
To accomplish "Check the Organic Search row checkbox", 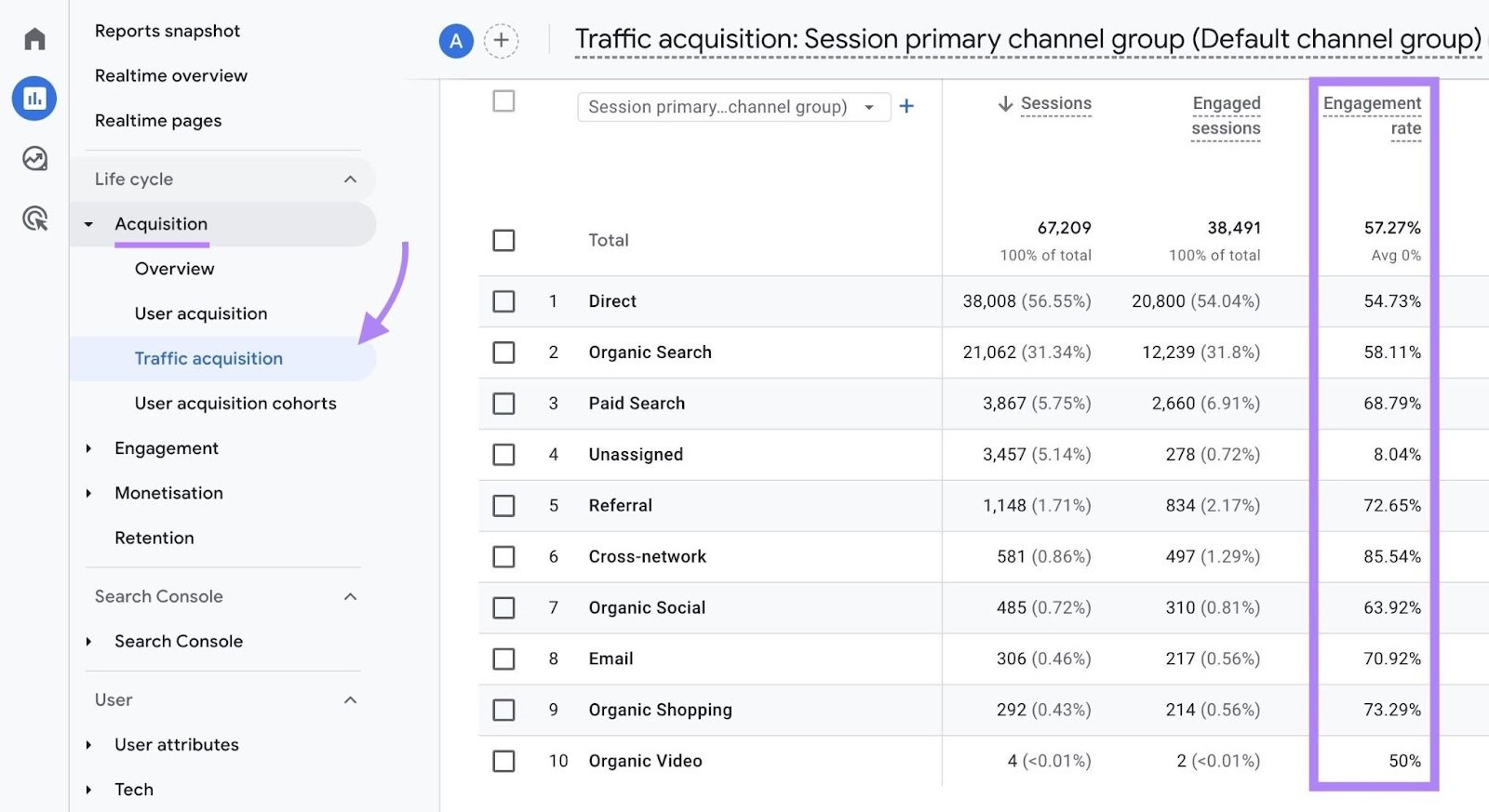I will click(503, 353).
